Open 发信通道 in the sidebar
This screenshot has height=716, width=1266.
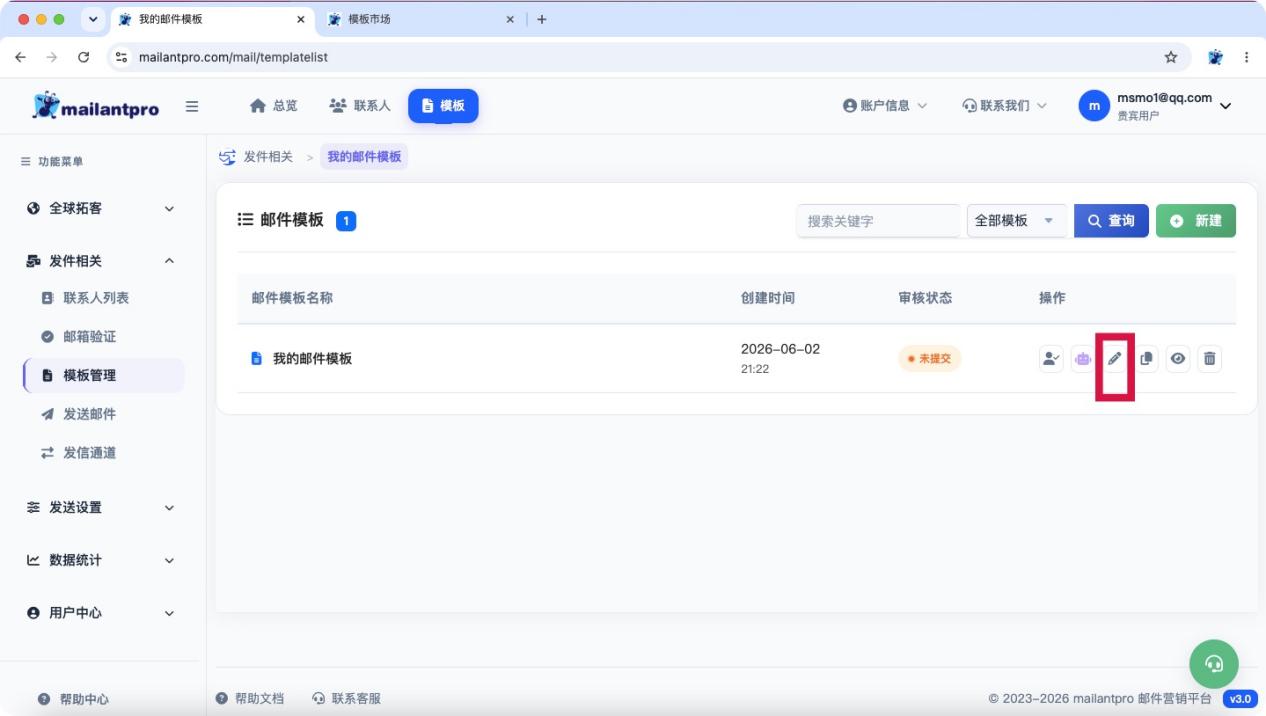tap(90, 453)
